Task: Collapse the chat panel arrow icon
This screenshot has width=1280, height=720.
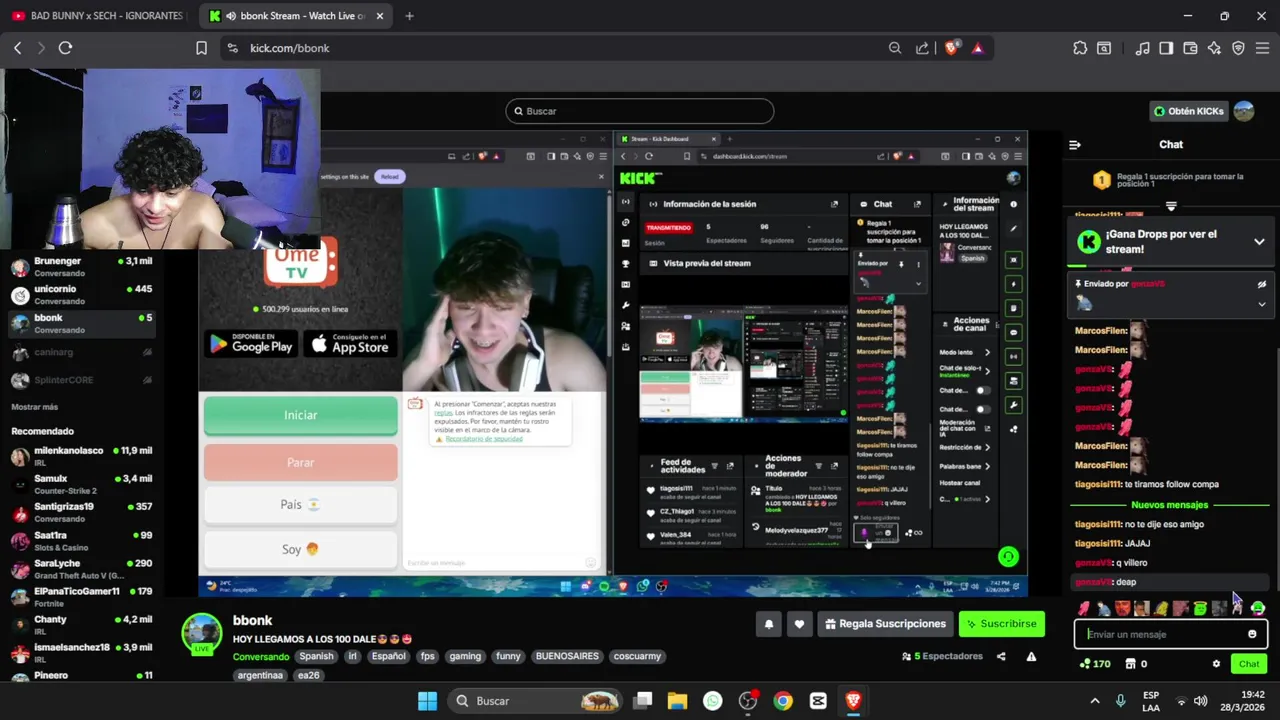Action: pos(1075,145)
